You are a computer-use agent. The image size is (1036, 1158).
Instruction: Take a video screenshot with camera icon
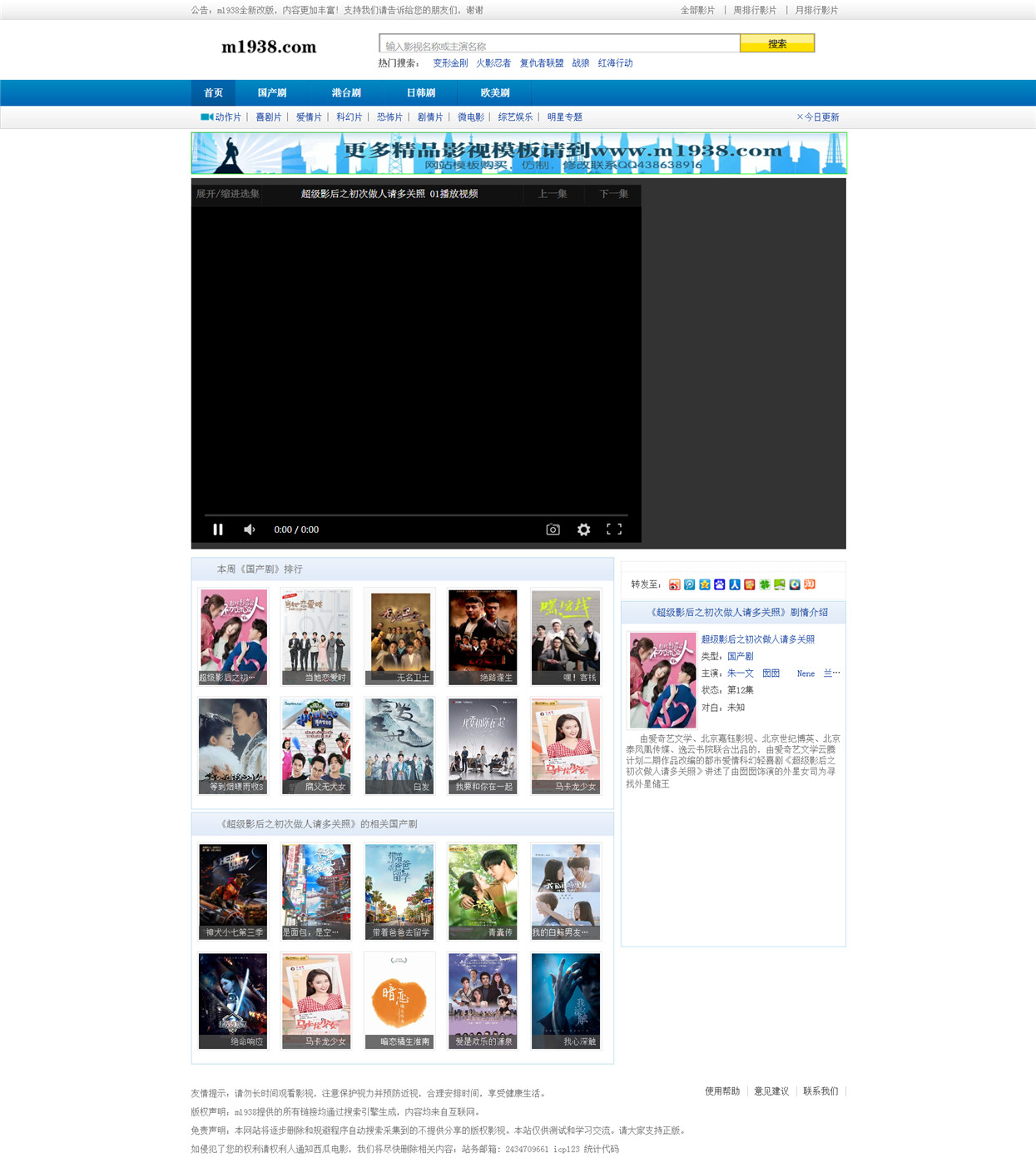pos(553,529)
